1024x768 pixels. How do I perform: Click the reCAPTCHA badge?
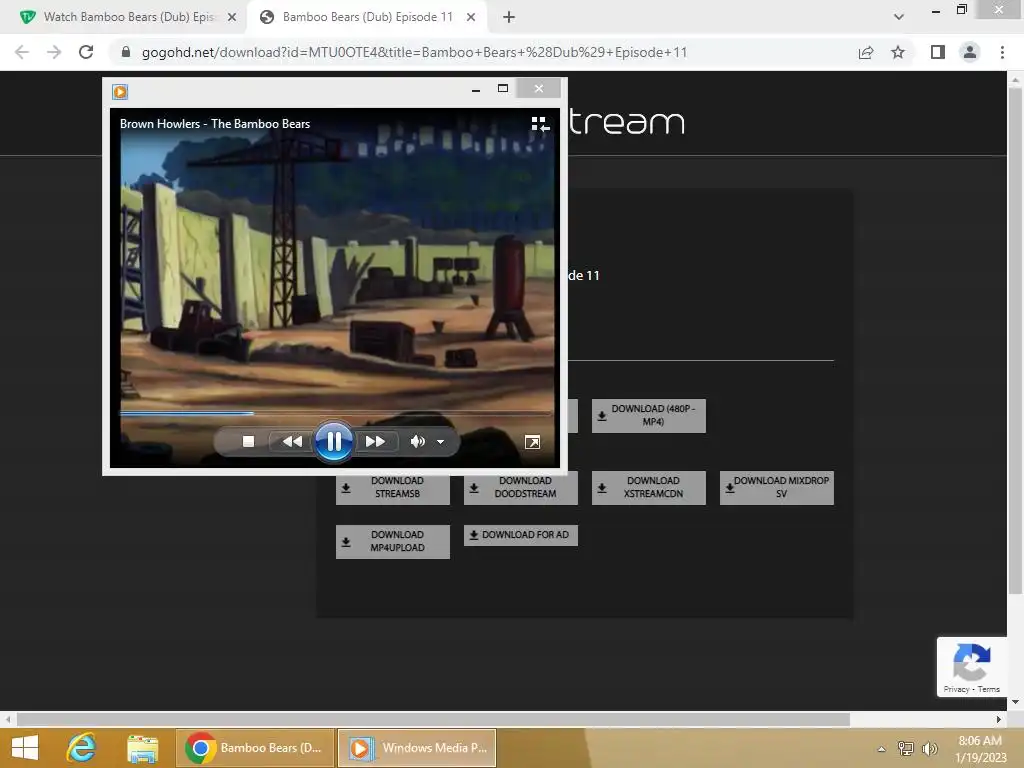tap(972, 667)
